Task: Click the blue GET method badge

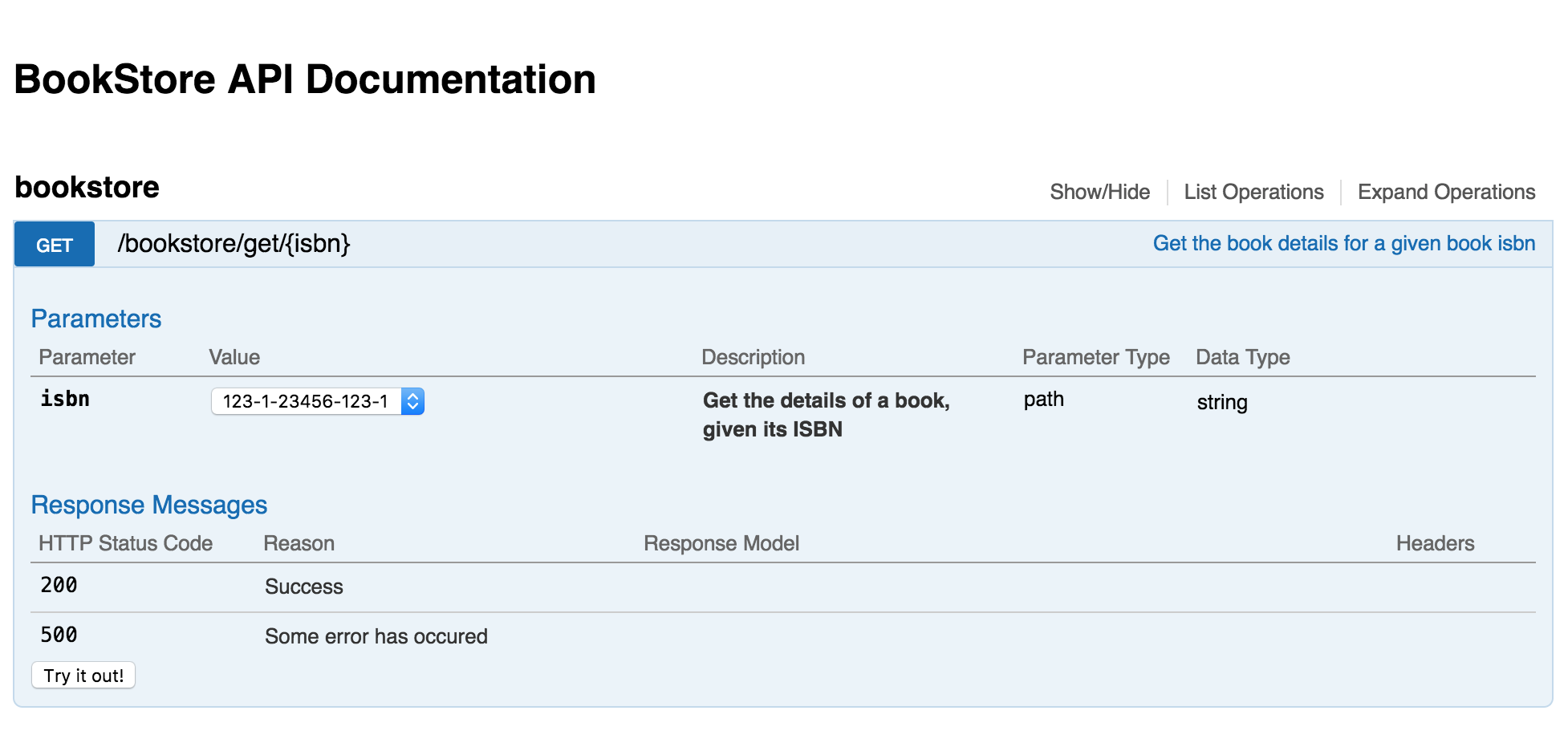Action: point(55,244)
